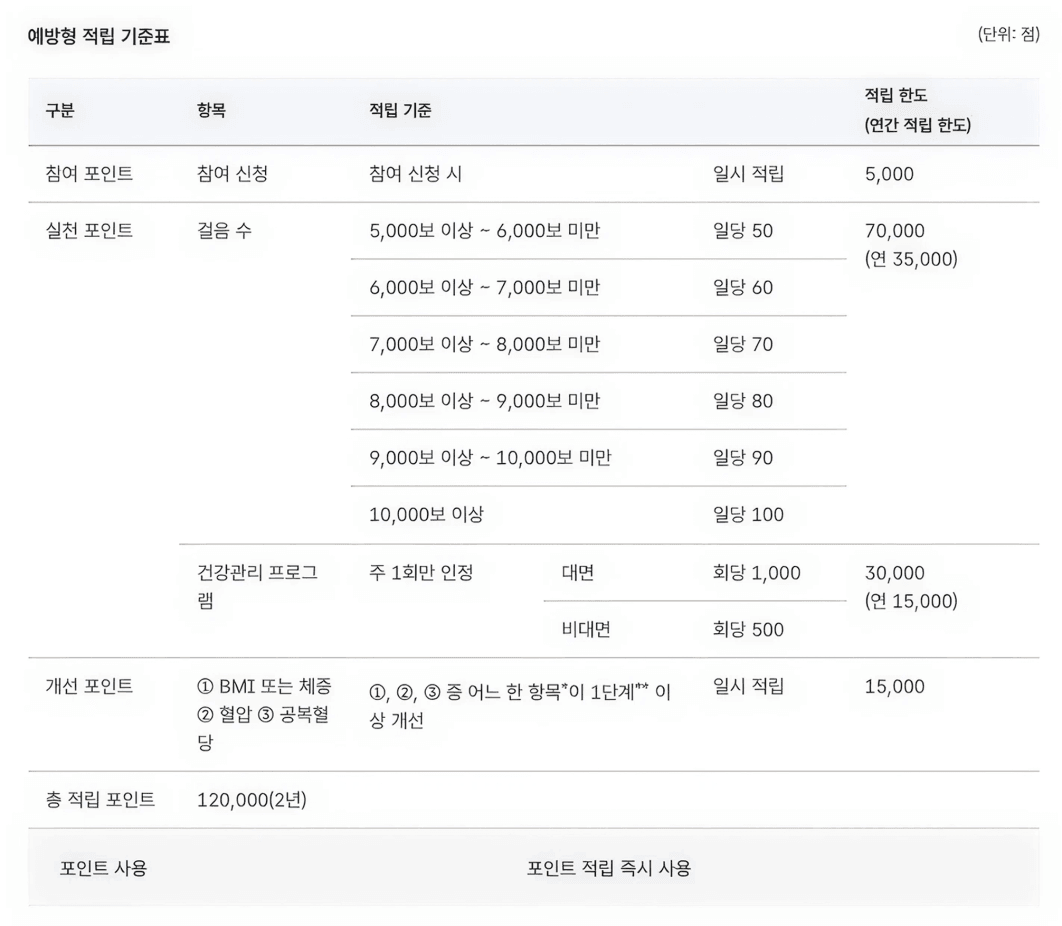Select the 참여 신청 시 cell
The width and height of the screenshot is (1062, 926).
[416, 174]
